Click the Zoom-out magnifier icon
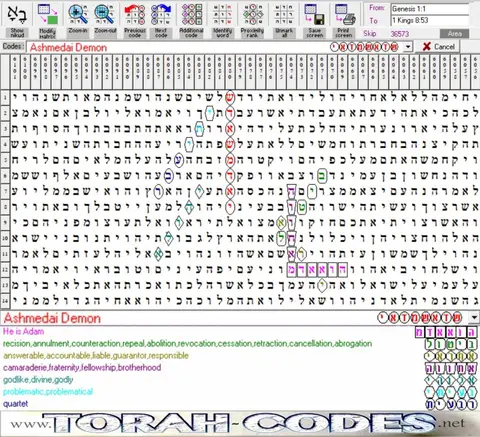 [x=105, y=15]
